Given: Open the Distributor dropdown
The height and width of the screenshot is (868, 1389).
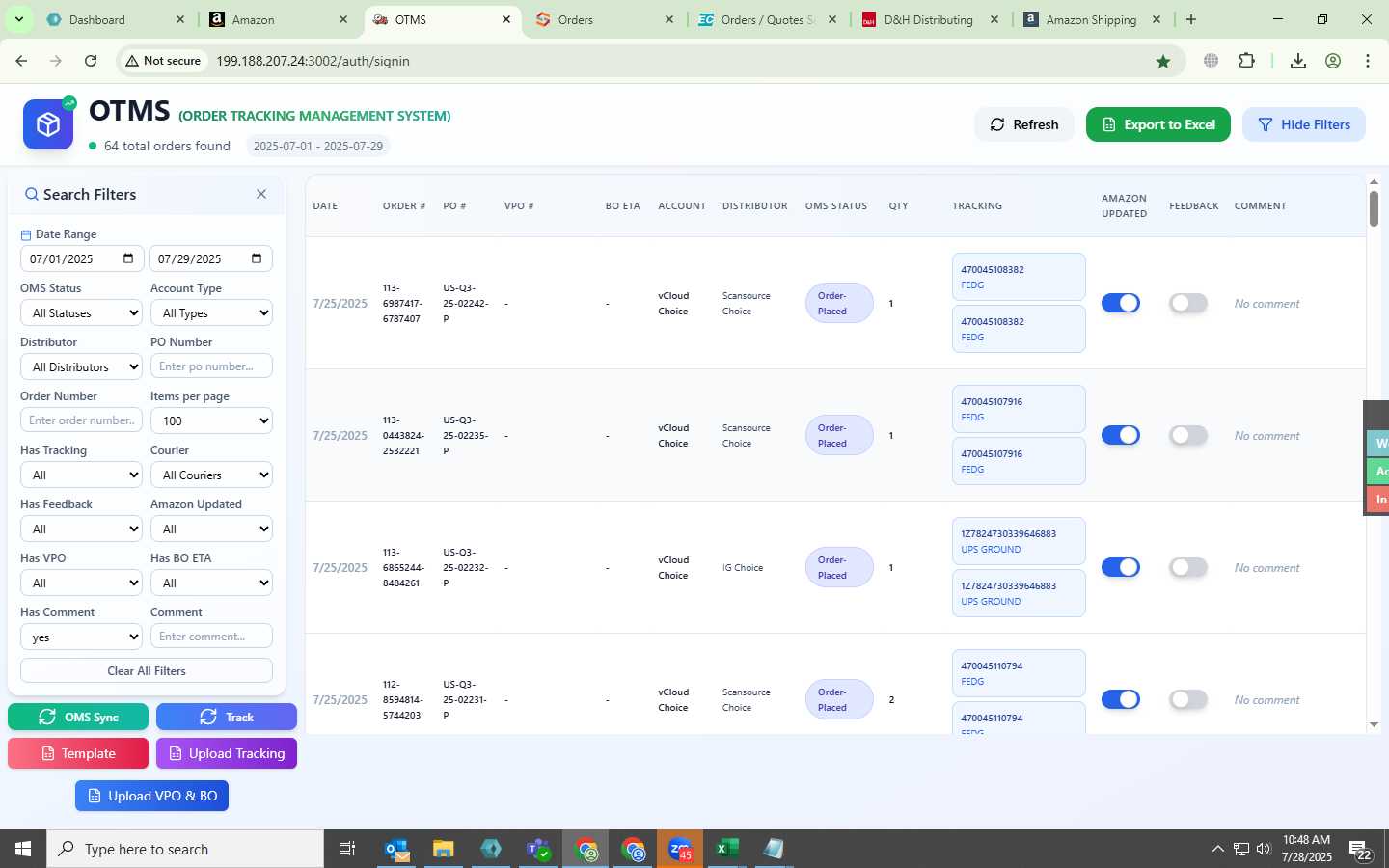Looking at the screenshot, I should pos(82,366).
